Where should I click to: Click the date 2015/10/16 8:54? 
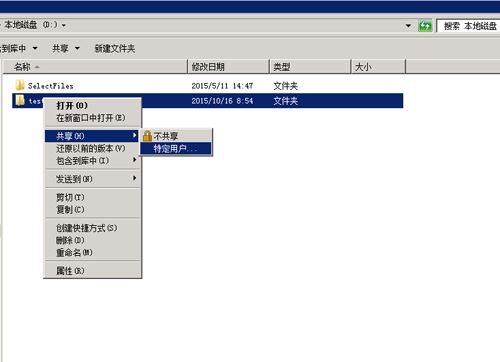[222, 101]
